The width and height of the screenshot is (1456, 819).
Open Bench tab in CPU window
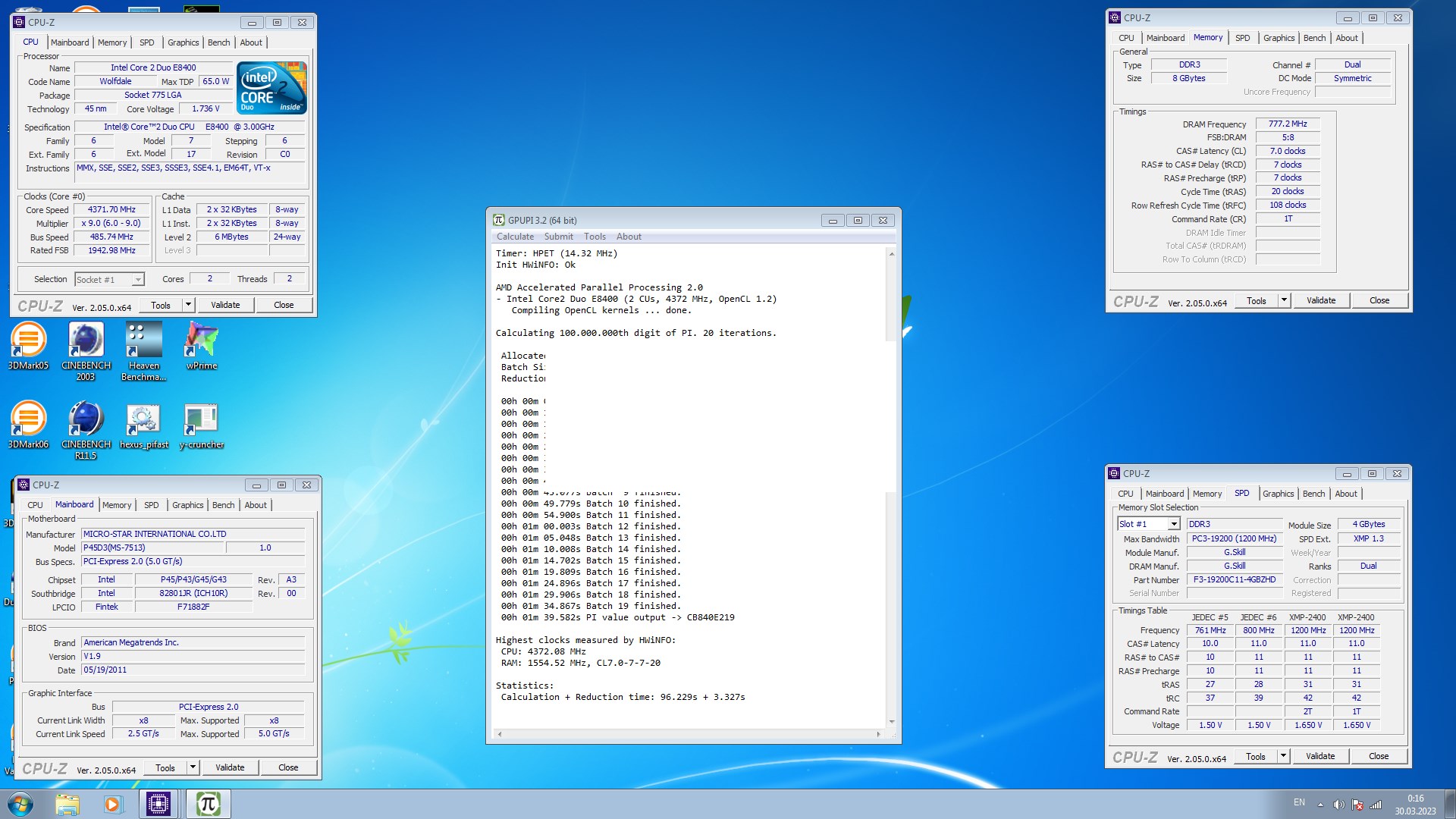(218, 42)
